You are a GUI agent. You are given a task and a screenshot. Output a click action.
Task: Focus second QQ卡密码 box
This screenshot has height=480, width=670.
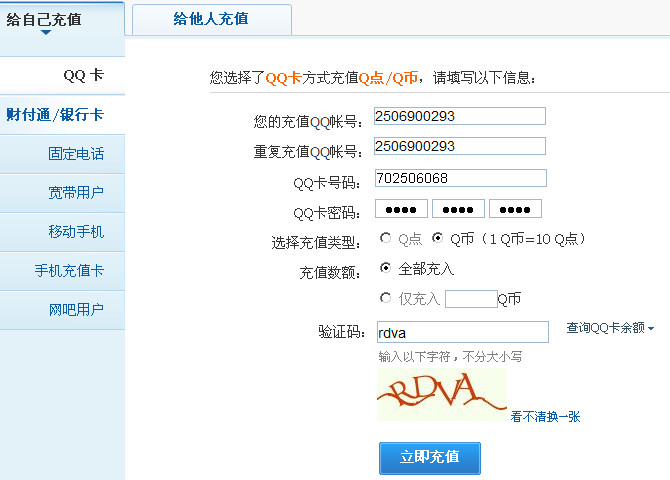click(458, 209)
